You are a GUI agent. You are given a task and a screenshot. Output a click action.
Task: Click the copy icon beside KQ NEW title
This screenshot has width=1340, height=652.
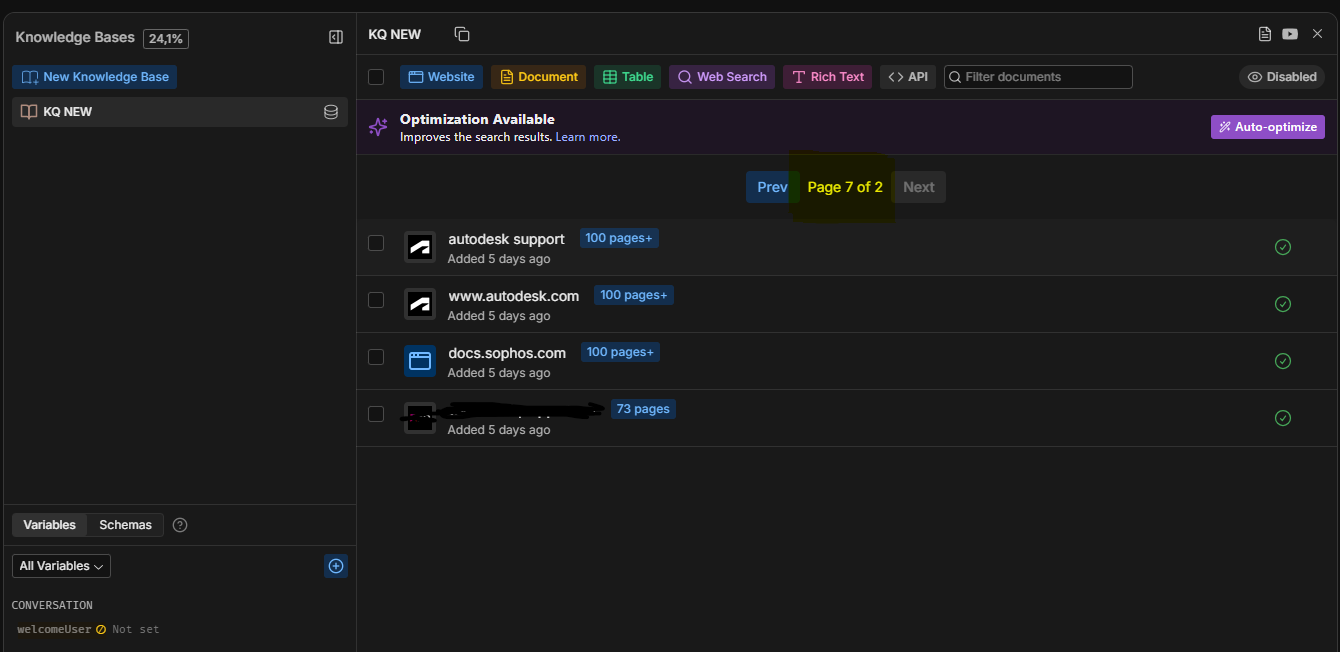[x=462, y=34]
